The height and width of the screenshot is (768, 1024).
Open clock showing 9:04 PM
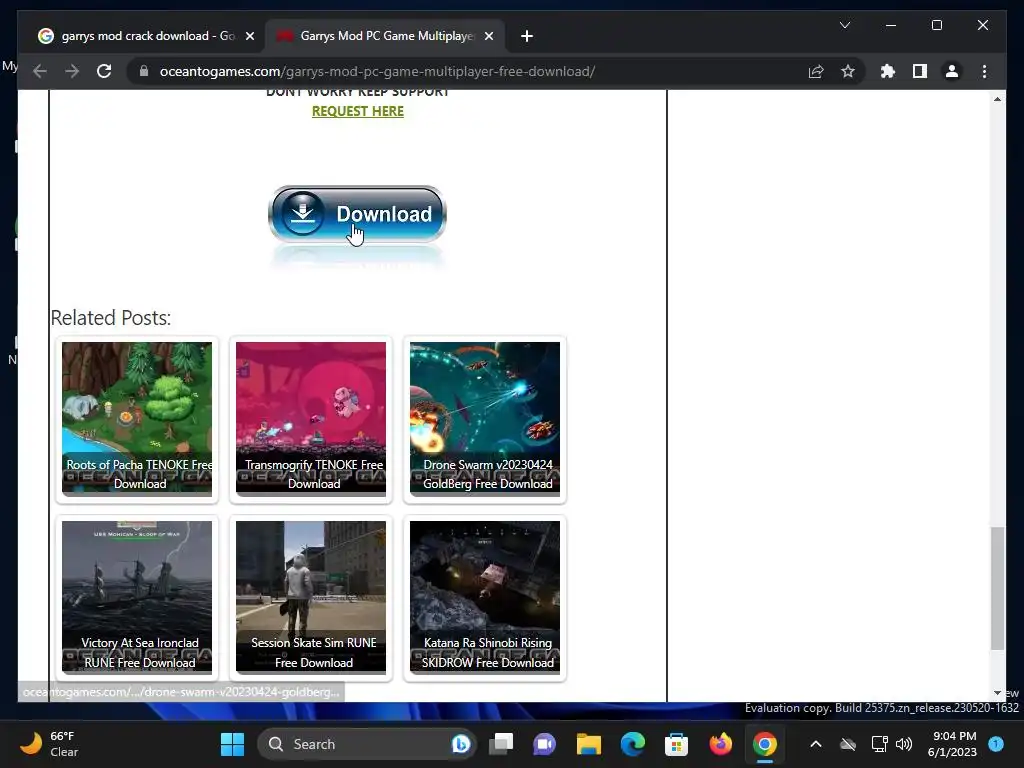coord(953,744)
